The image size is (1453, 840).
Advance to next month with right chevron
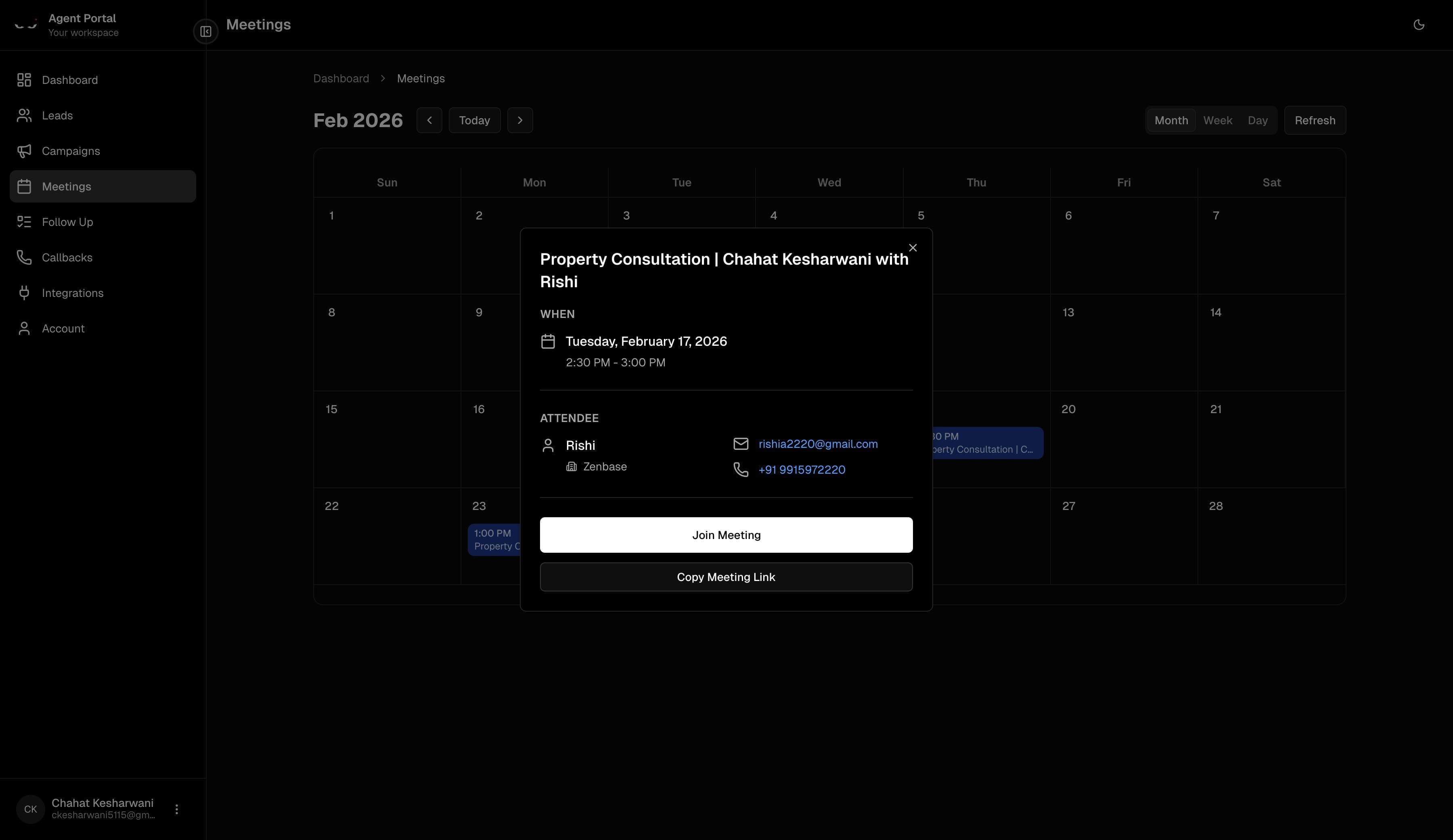520,120
